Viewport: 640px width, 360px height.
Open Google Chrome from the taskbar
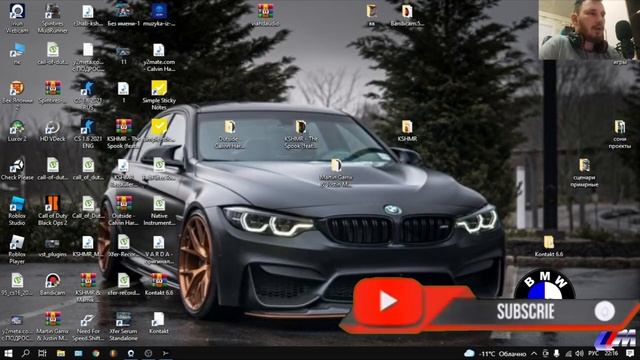point(96,353)
